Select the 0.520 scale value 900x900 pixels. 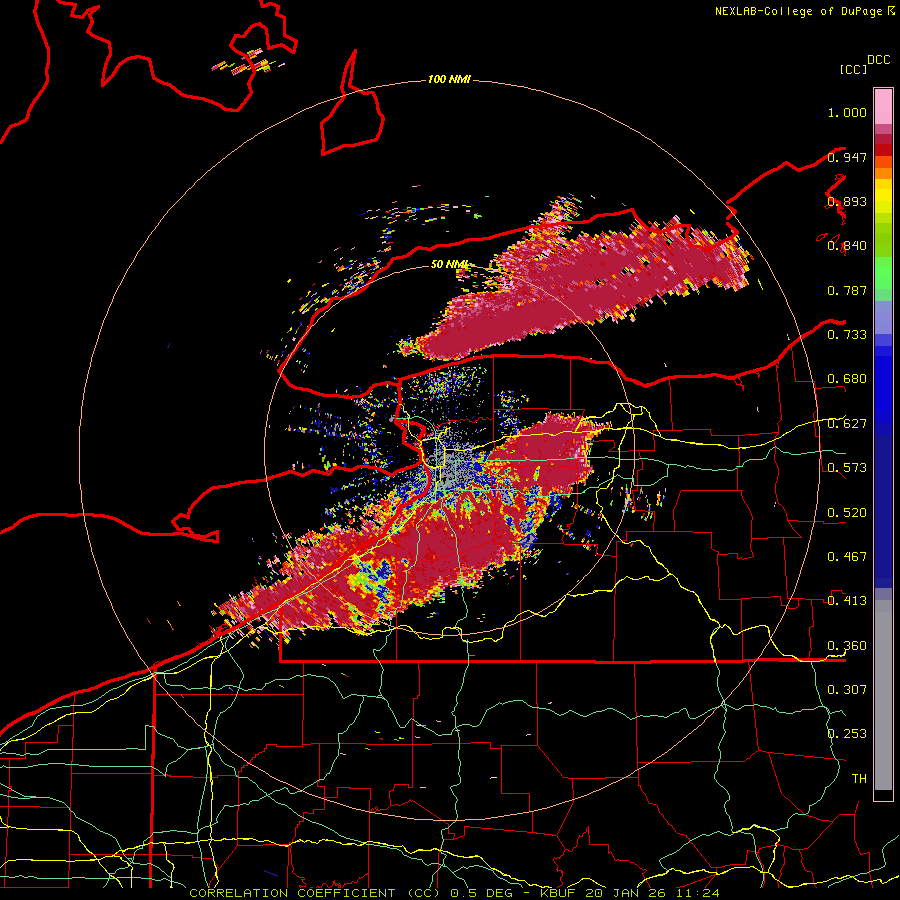(847, 513)
